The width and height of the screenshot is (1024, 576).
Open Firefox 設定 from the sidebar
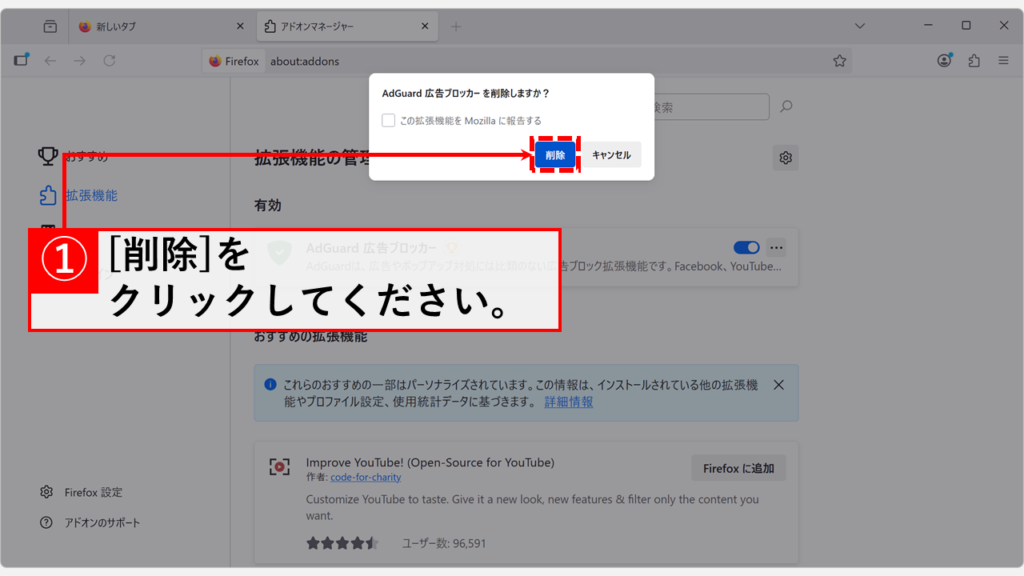point(81,492)
